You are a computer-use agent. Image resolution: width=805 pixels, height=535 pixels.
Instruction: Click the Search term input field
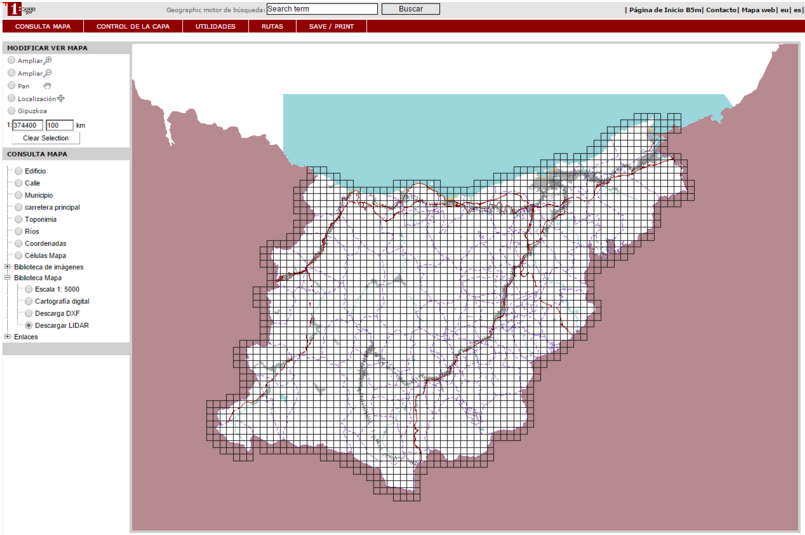tap(322, 9)
